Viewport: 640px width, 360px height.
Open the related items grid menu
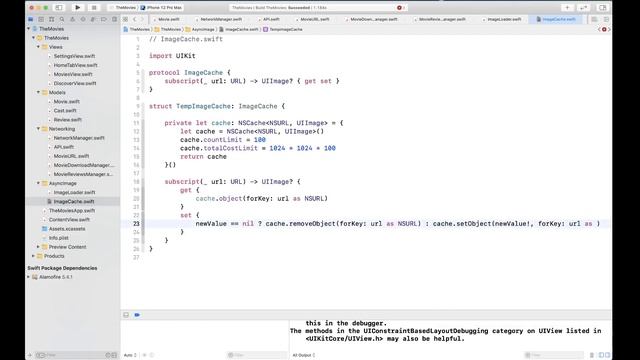tap(126, 19)
